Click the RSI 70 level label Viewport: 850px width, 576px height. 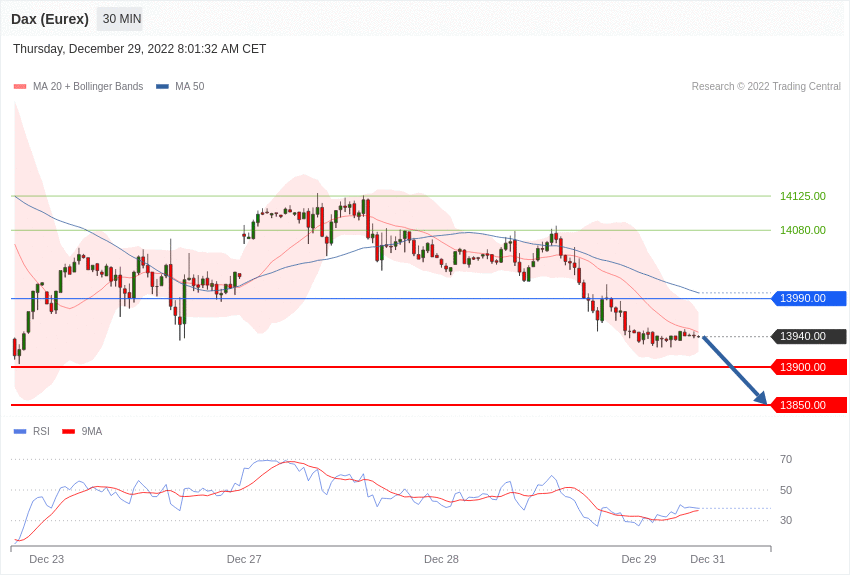tap(786, 459)
